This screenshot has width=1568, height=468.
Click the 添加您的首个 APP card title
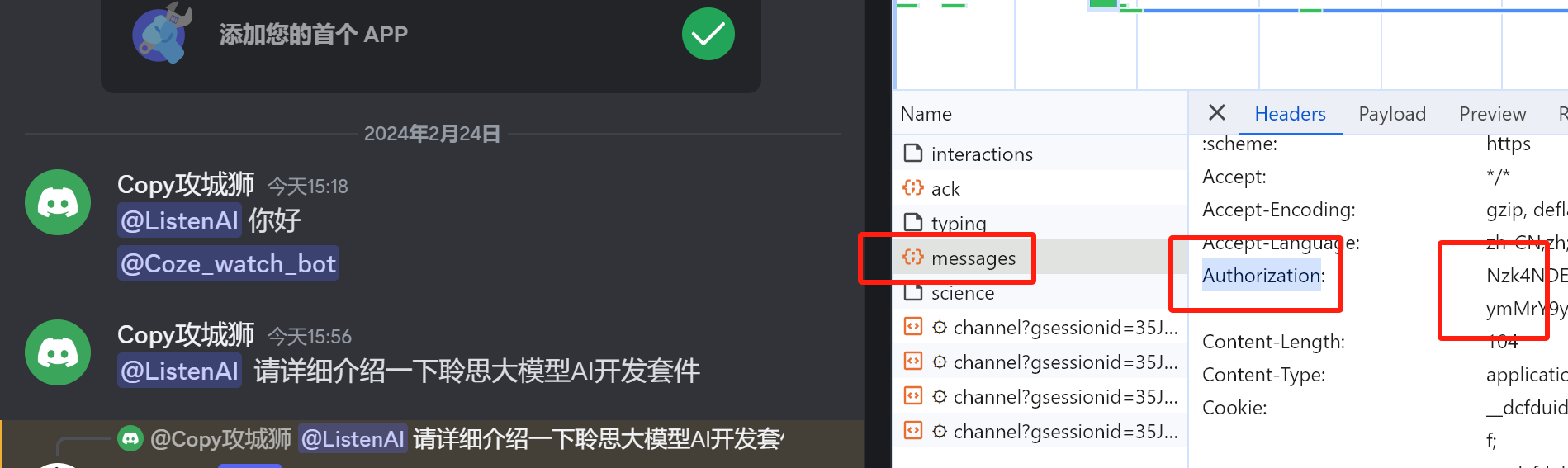313,34
